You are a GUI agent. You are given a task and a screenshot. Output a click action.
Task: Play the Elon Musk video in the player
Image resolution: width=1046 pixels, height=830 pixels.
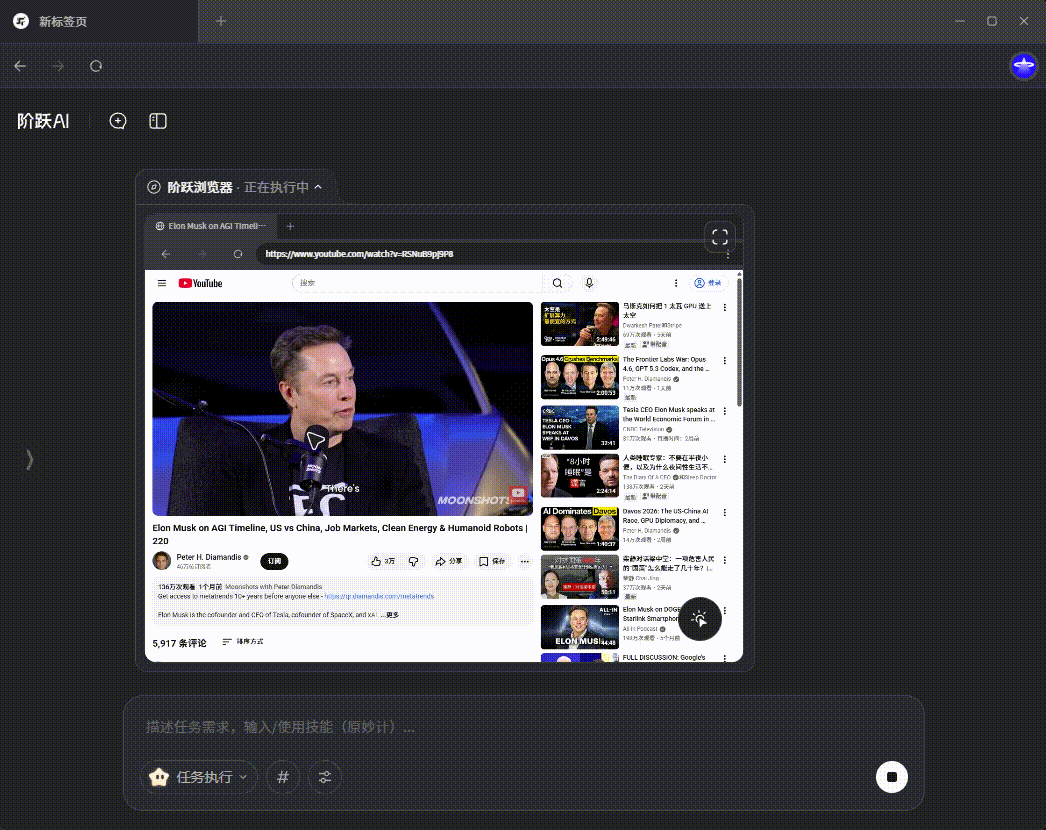pyautogui.click(x=342, y=408)
